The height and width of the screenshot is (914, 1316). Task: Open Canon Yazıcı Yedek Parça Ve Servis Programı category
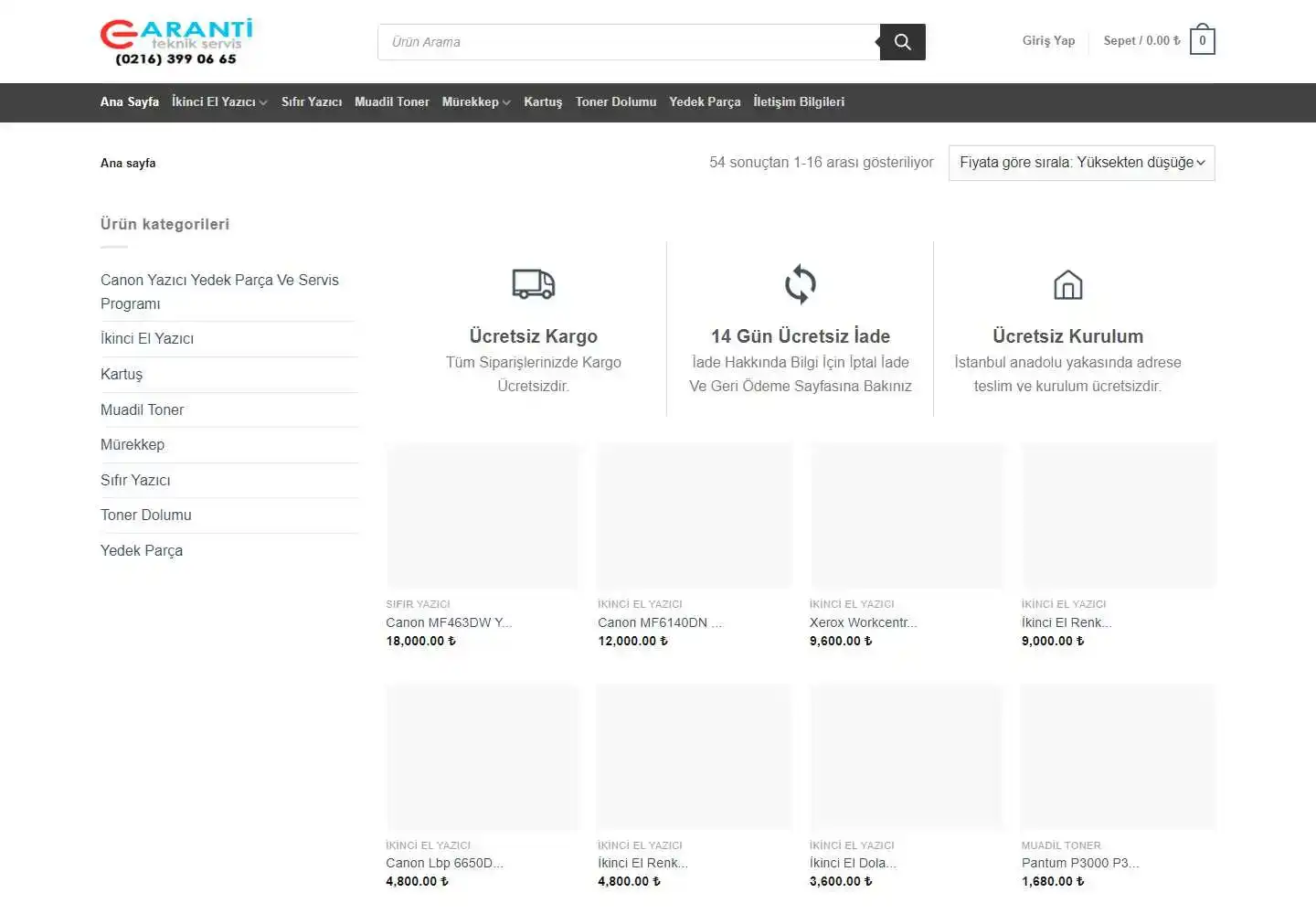(x=219, y=292)
